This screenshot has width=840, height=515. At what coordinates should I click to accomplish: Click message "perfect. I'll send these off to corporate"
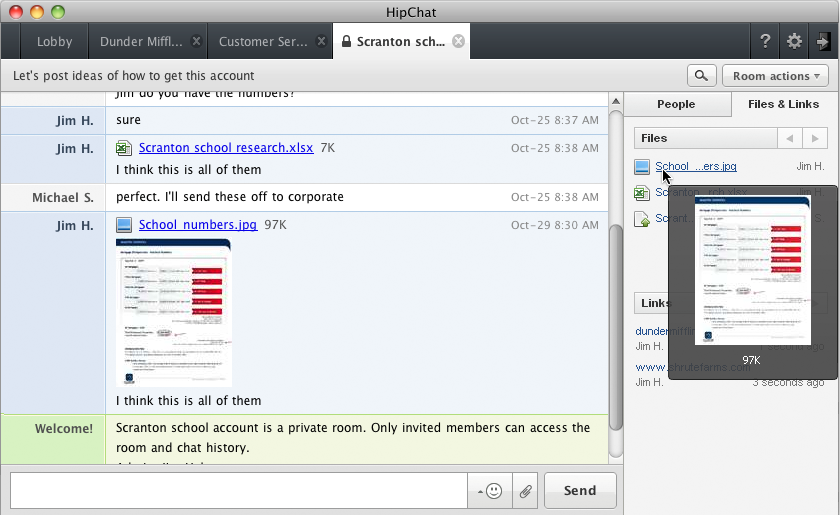230,197
